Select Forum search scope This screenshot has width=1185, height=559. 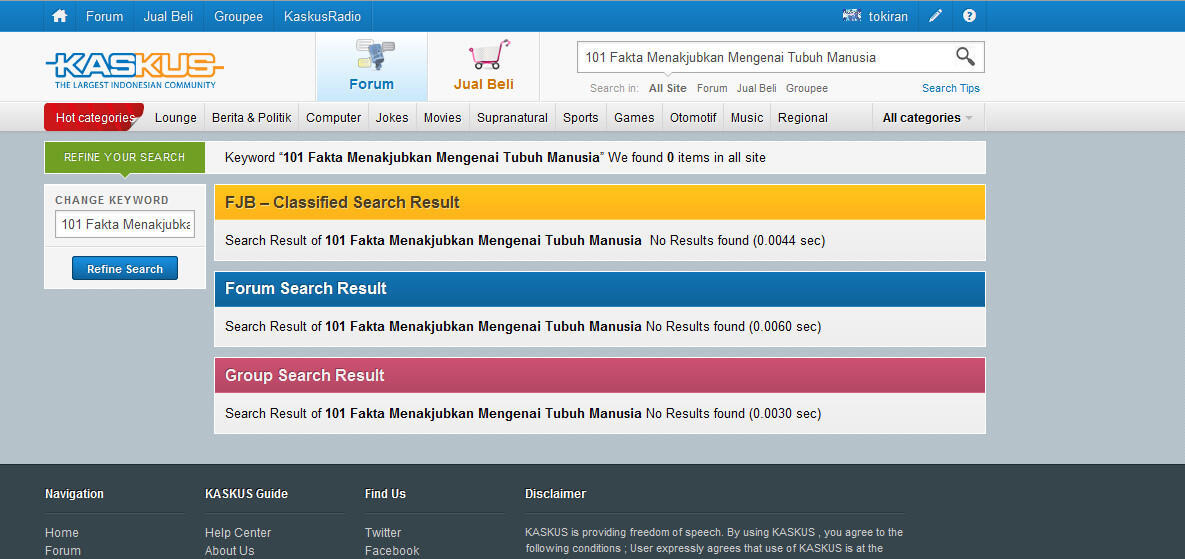point(712,88)
